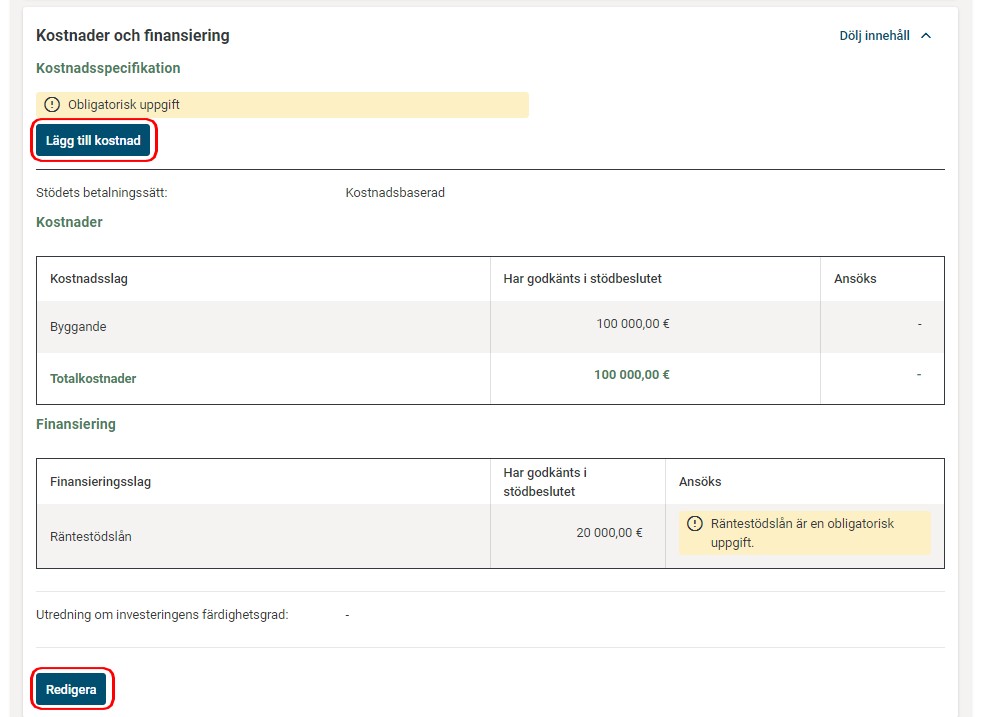Viewport: 982px width, 717px height.
Task: Click the collapse chevron beside Dölj innehåll
Action: tap(925, 36)
